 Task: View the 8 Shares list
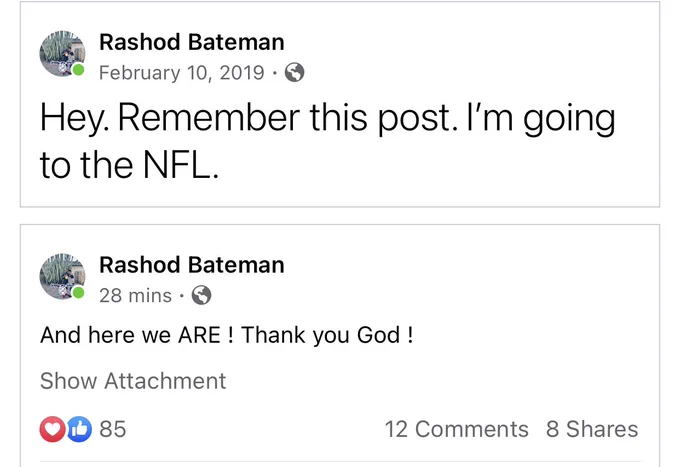coord(592,429)
